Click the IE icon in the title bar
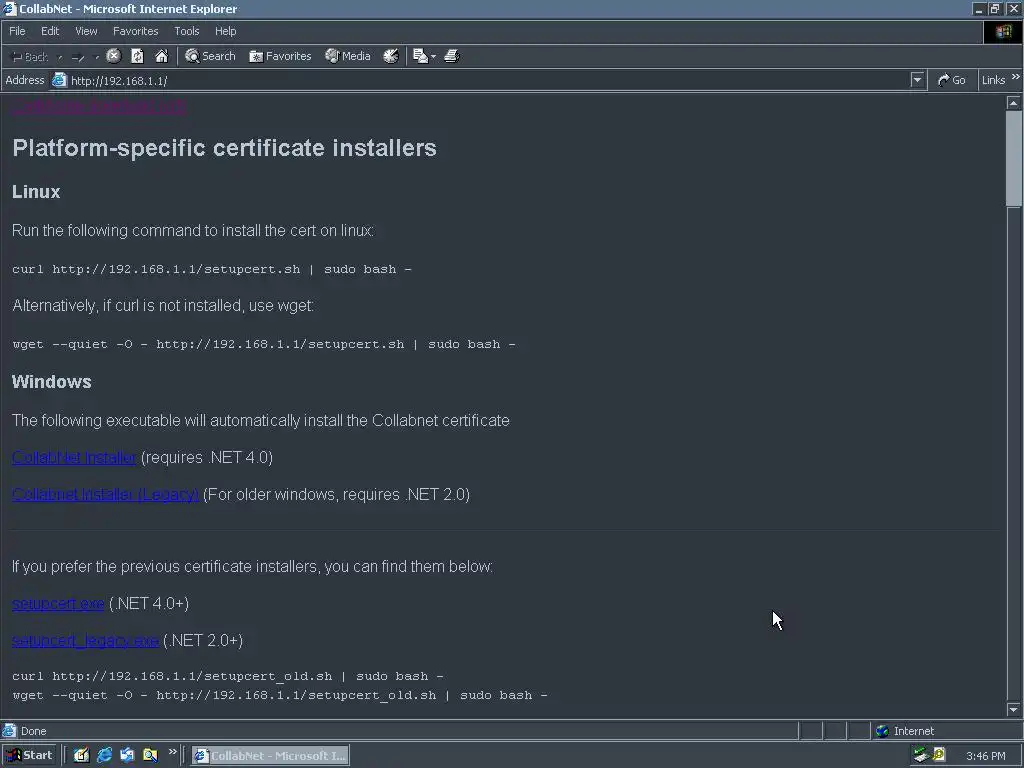This screenshot has width=1024, height=768. click(9, 9)
